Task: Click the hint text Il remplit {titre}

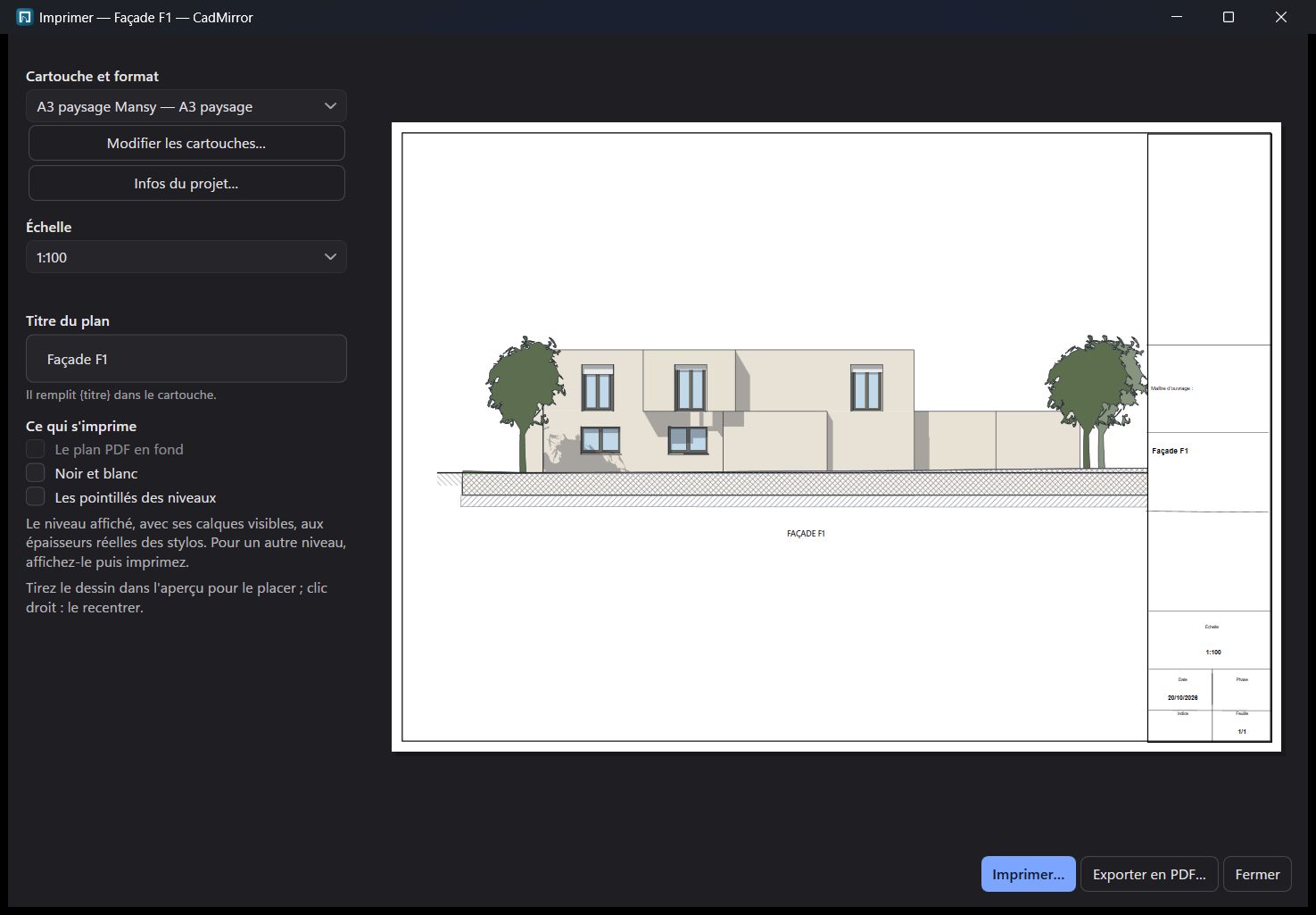Action: point(121,395)
